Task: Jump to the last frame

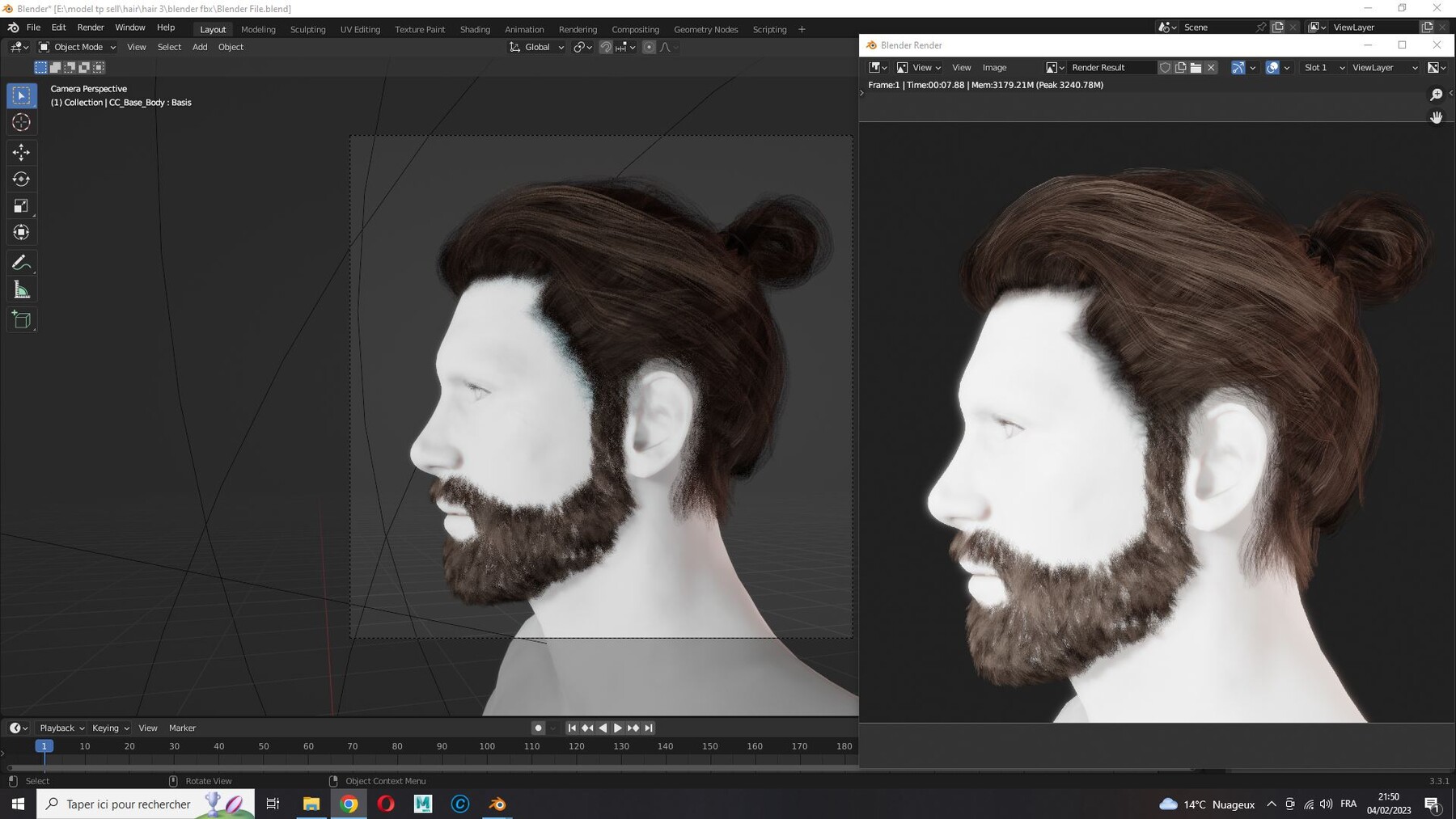Action: pyautogui.click(x=649, y=728)
